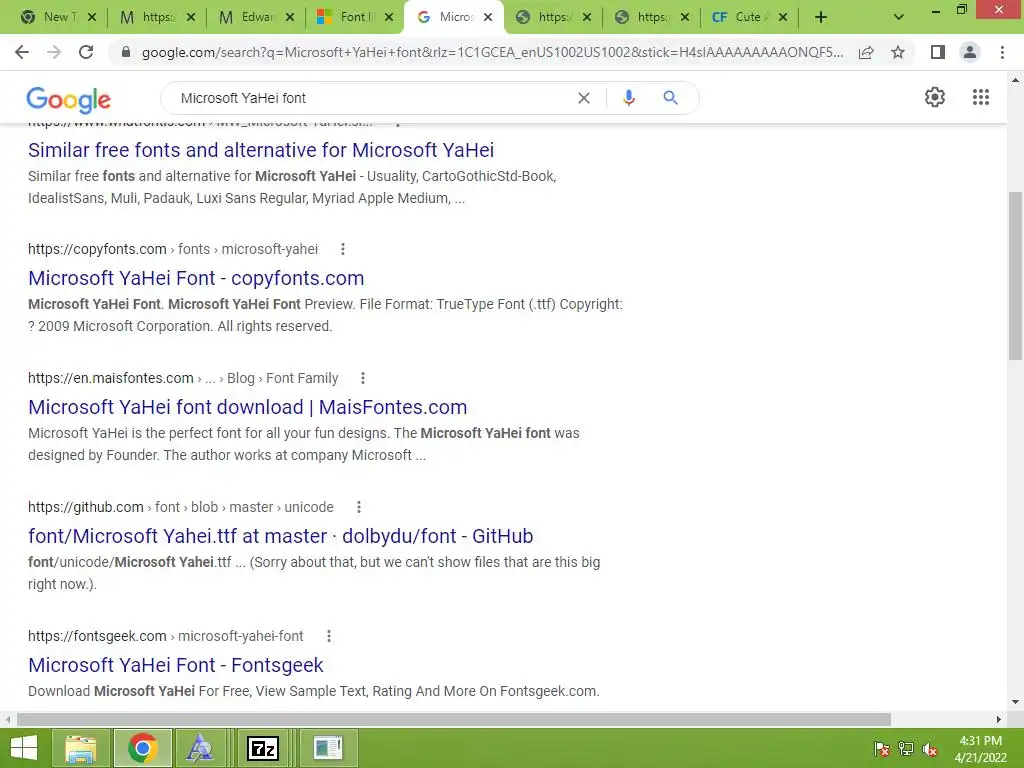This screenshot has width=1024, height=768.
Task: Share this page icon in address bar
Action: 866,52
